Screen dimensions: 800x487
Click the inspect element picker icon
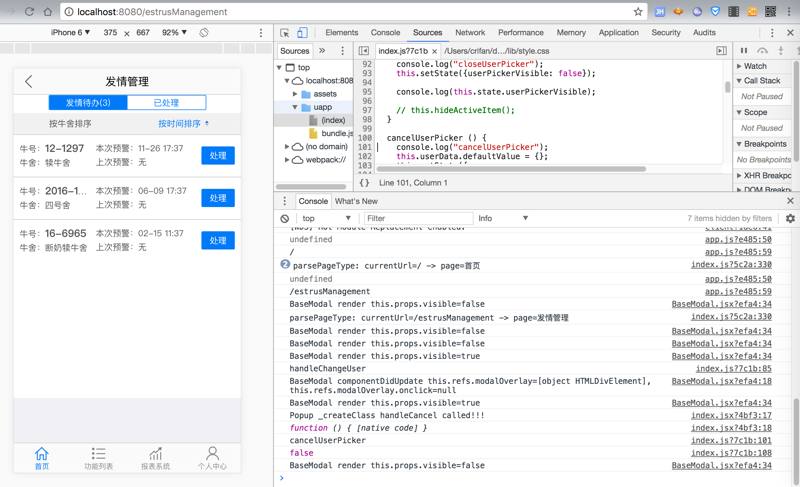(x=285, y=33)
